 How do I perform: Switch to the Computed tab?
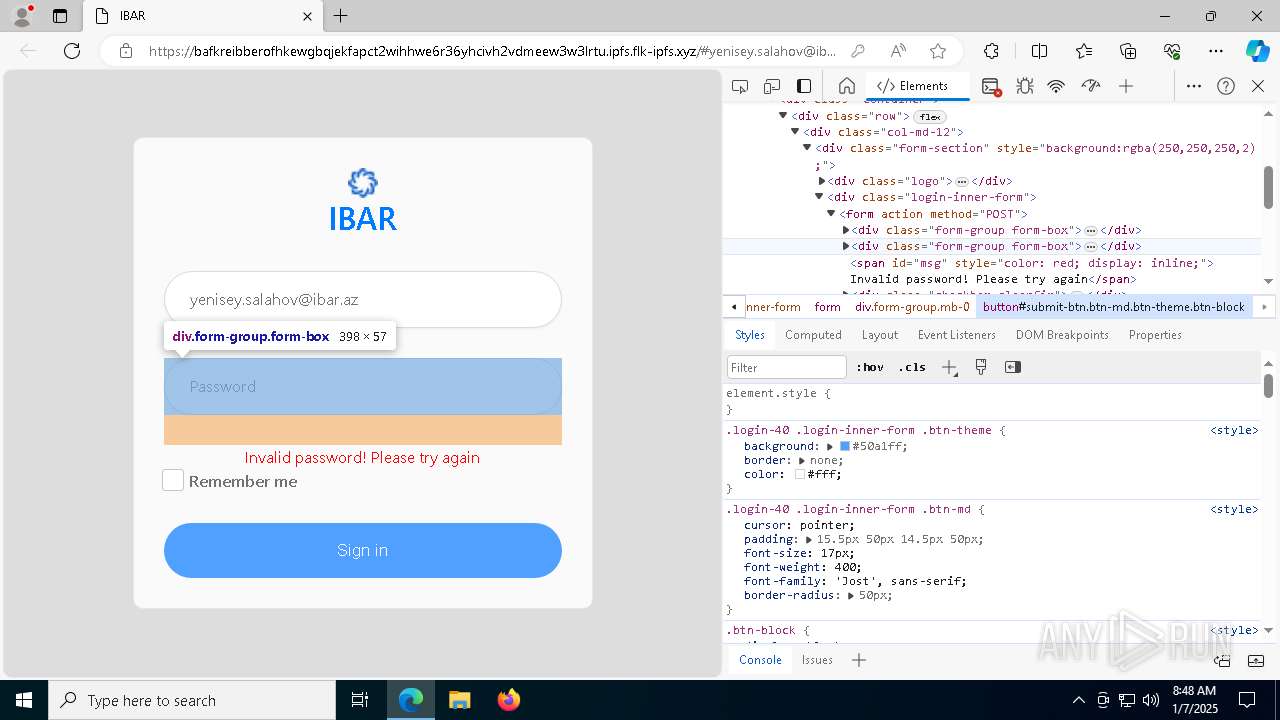click(x=813, y=335)
